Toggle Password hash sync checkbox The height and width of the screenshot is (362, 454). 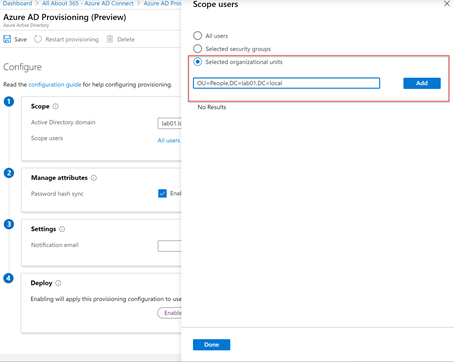(162, 193)
